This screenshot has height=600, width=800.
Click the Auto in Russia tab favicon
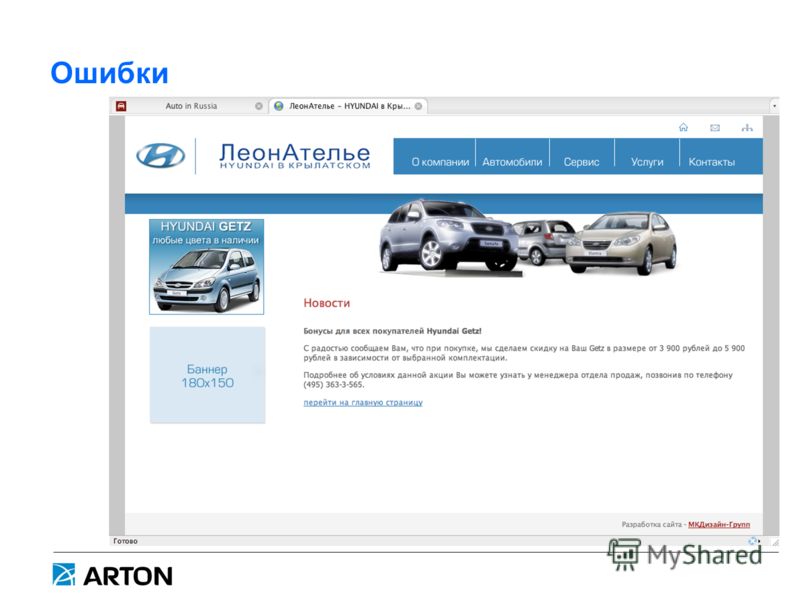(121, 106)
